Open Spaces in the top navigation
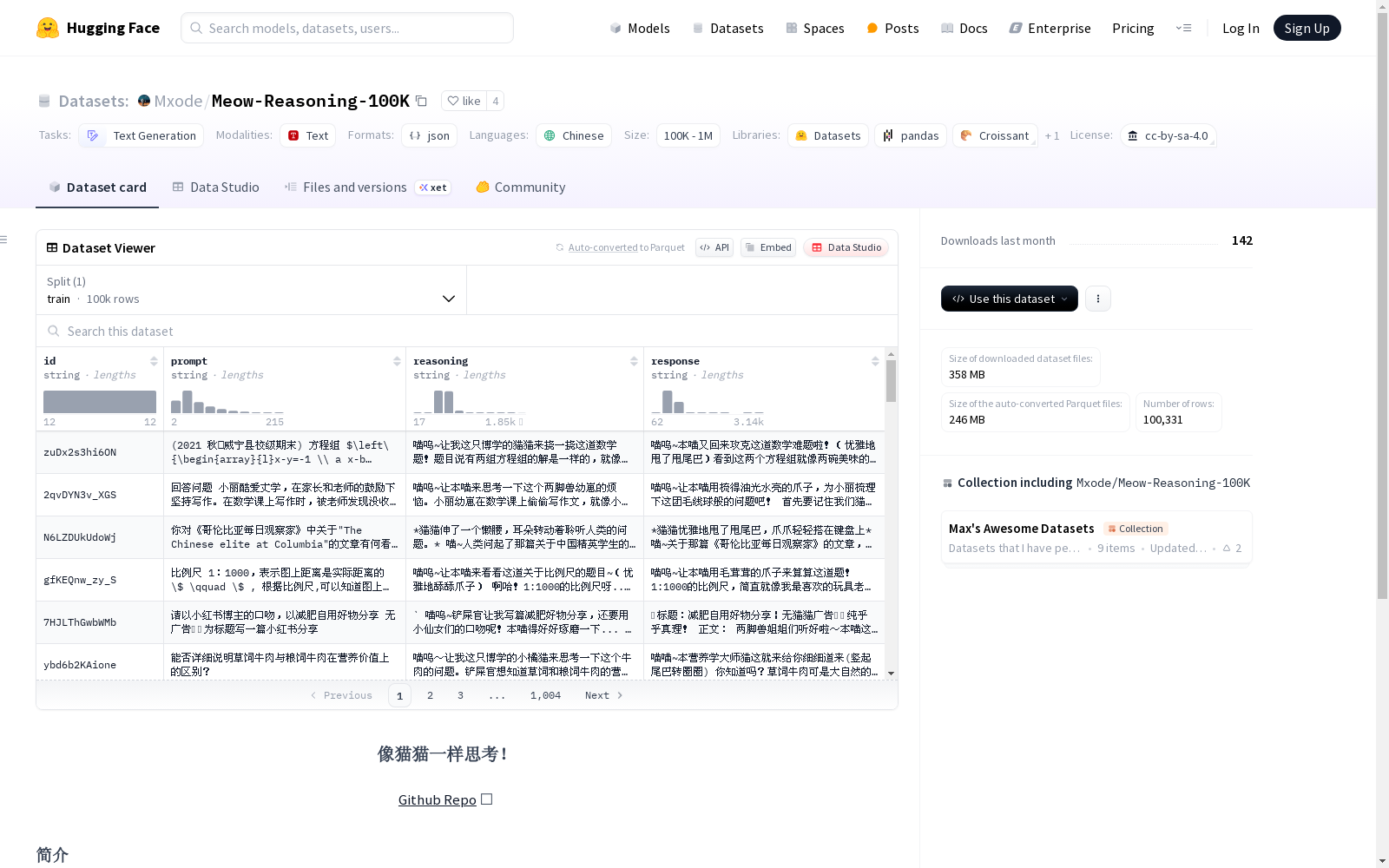The height and width of the screenshot is (868, 1389). [x=815, y=28]
